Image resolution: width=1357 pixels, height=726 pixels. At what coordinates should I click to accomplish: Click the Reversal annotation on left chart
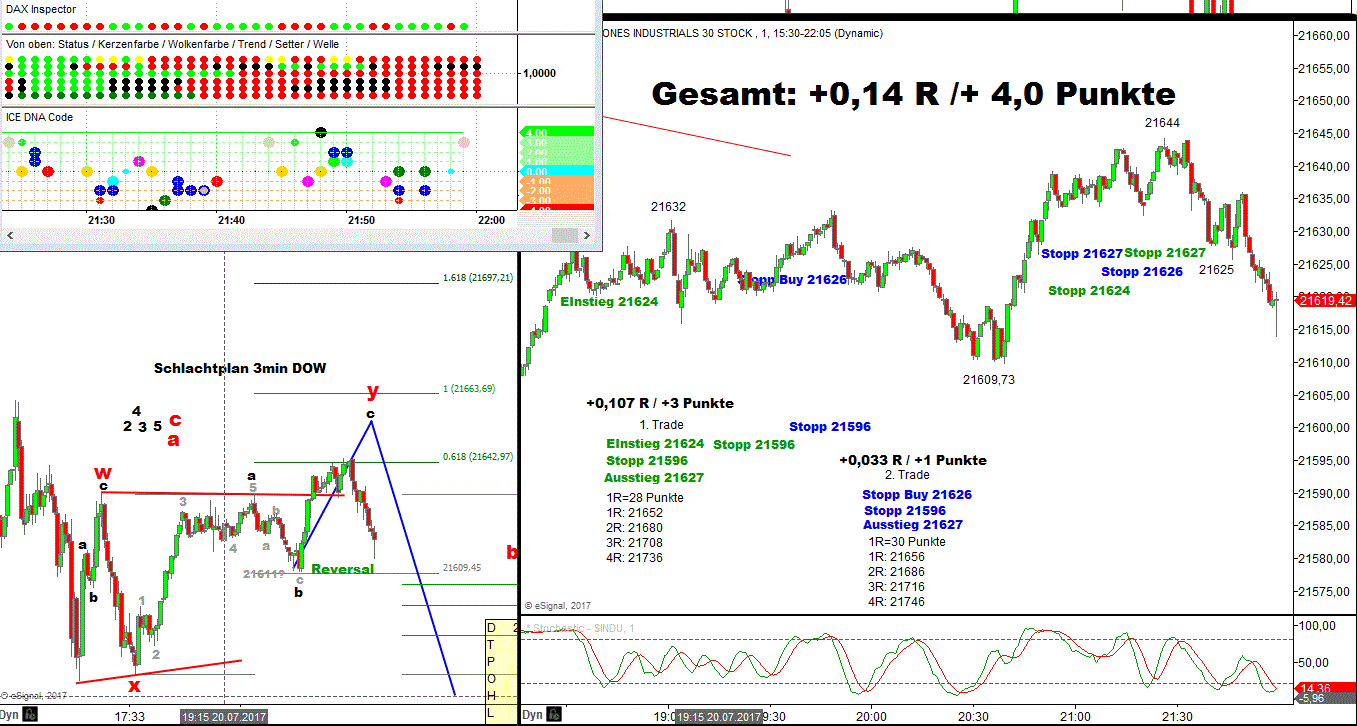pos(342,569)
